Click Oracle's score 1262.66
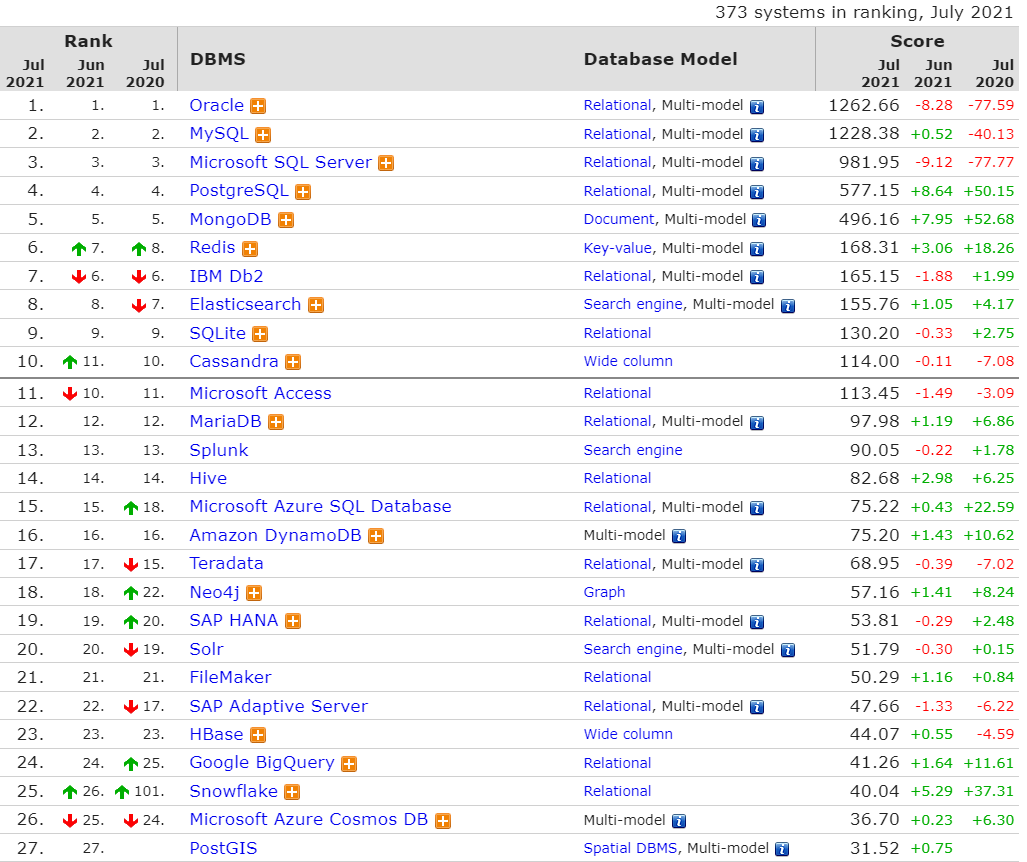The image size is (1027, 862). 864,105
